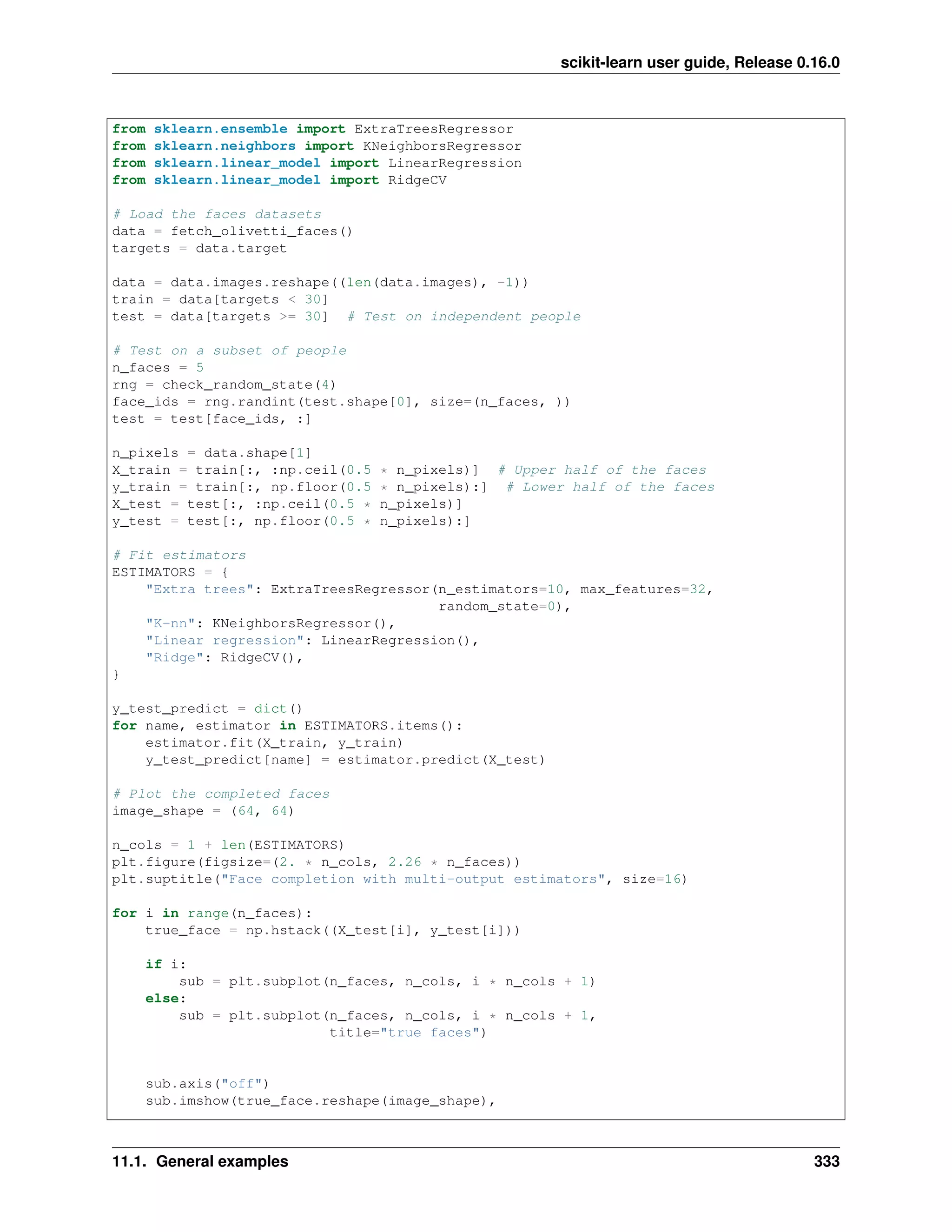
Task: Click the line 'train = data[targets < 30]'
Action: 220,299
